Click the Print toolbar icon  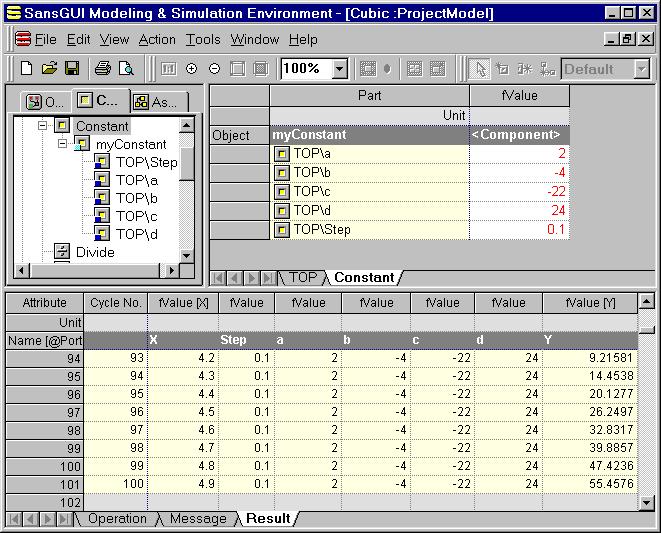click(x=102, y=68)
